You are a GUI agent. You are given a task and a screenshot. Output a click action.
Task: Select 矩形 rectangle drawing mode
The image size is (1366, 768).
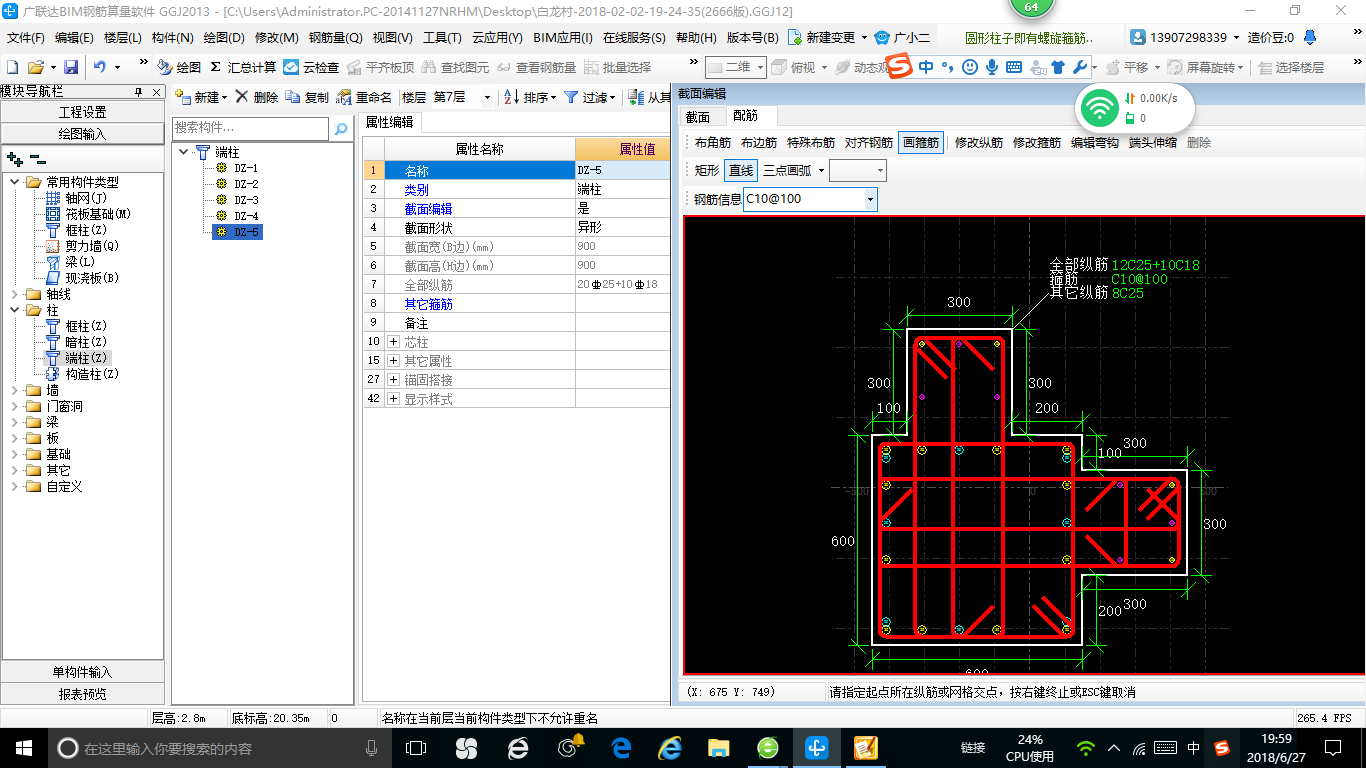tap(707, 171)
